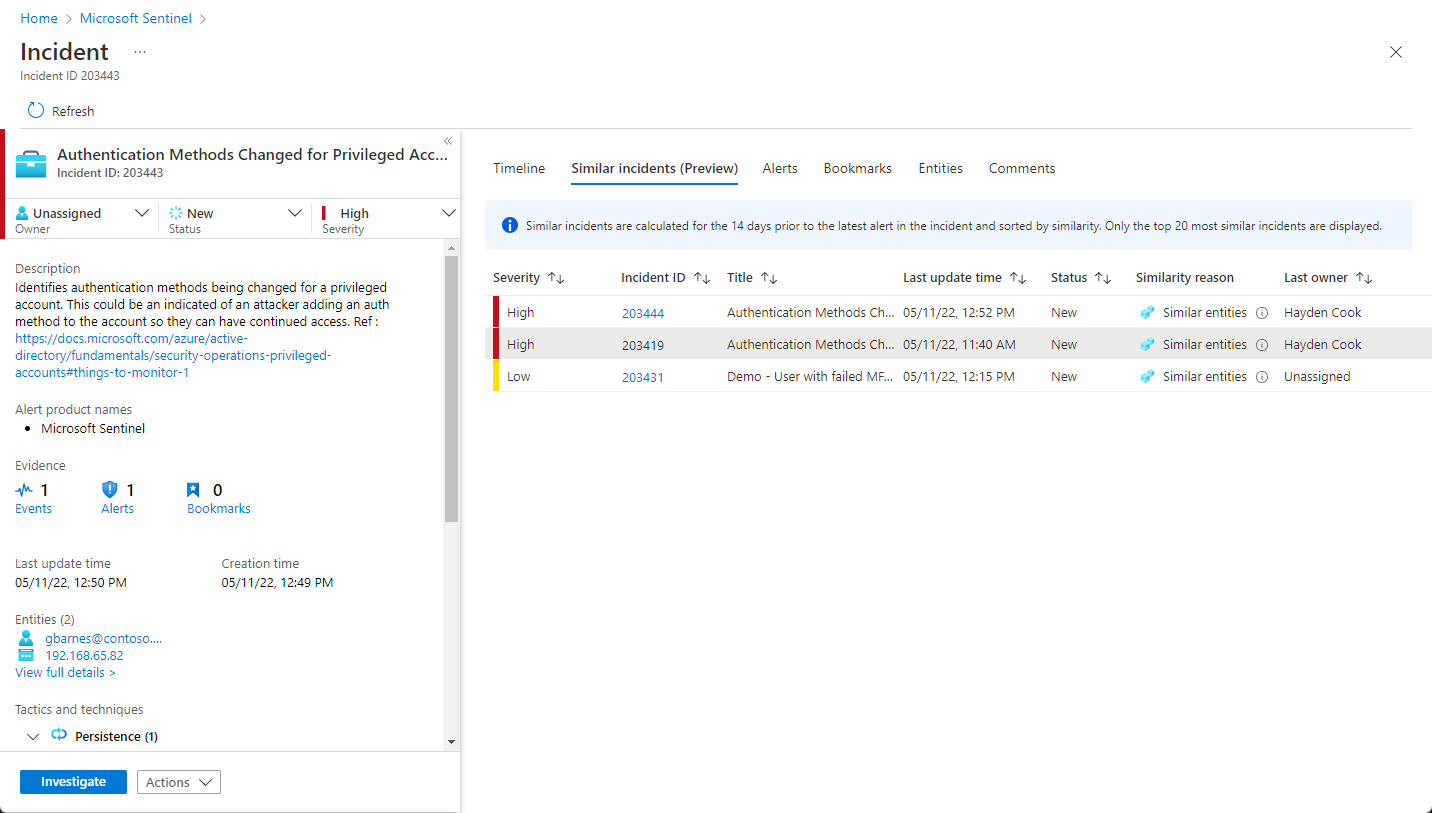Open the Comments tab
Viewport: 1432px width, 813px height.
[x=1022, y=168]
